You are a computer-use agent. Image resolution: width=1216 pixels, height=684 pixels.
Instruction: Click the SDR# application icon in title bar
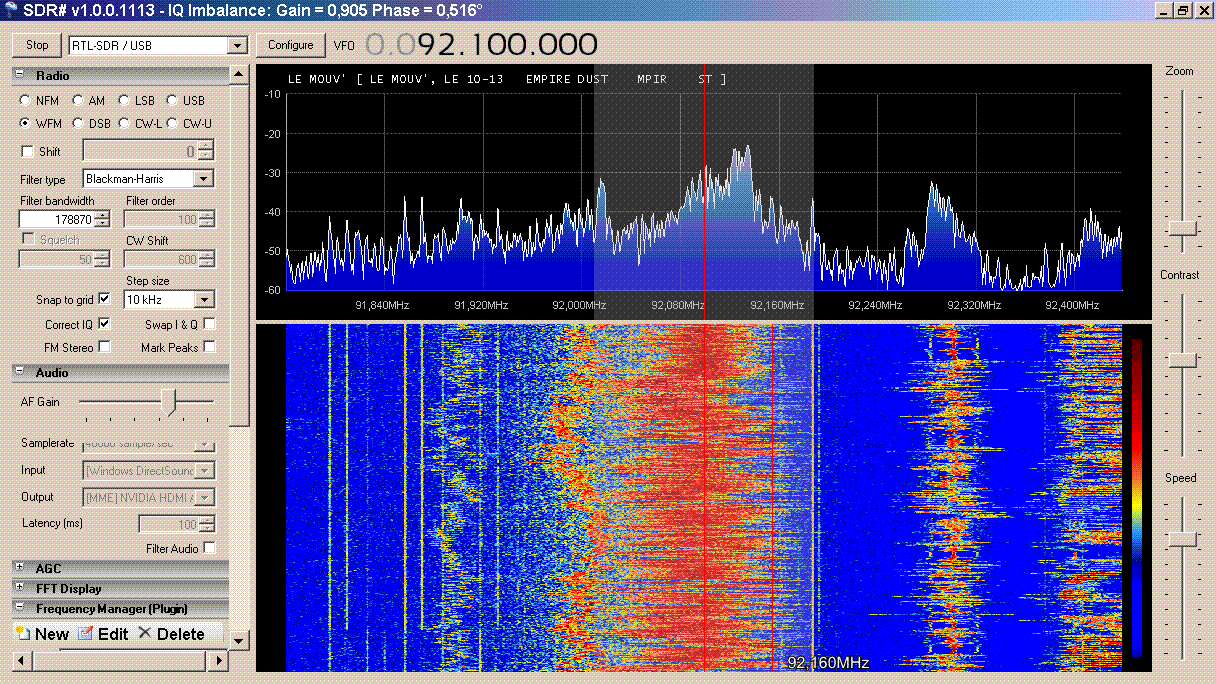tap(10, 9)
